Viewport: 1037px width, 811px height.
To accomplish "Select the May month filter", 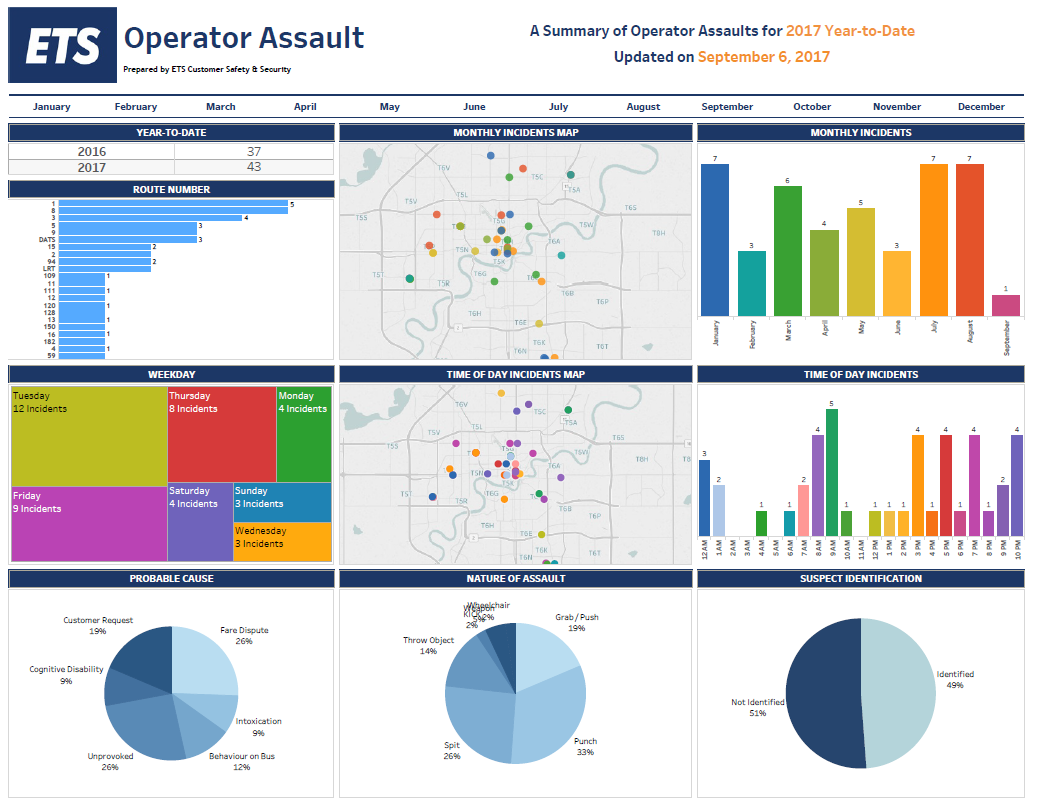I will click(x=390, y=107).
